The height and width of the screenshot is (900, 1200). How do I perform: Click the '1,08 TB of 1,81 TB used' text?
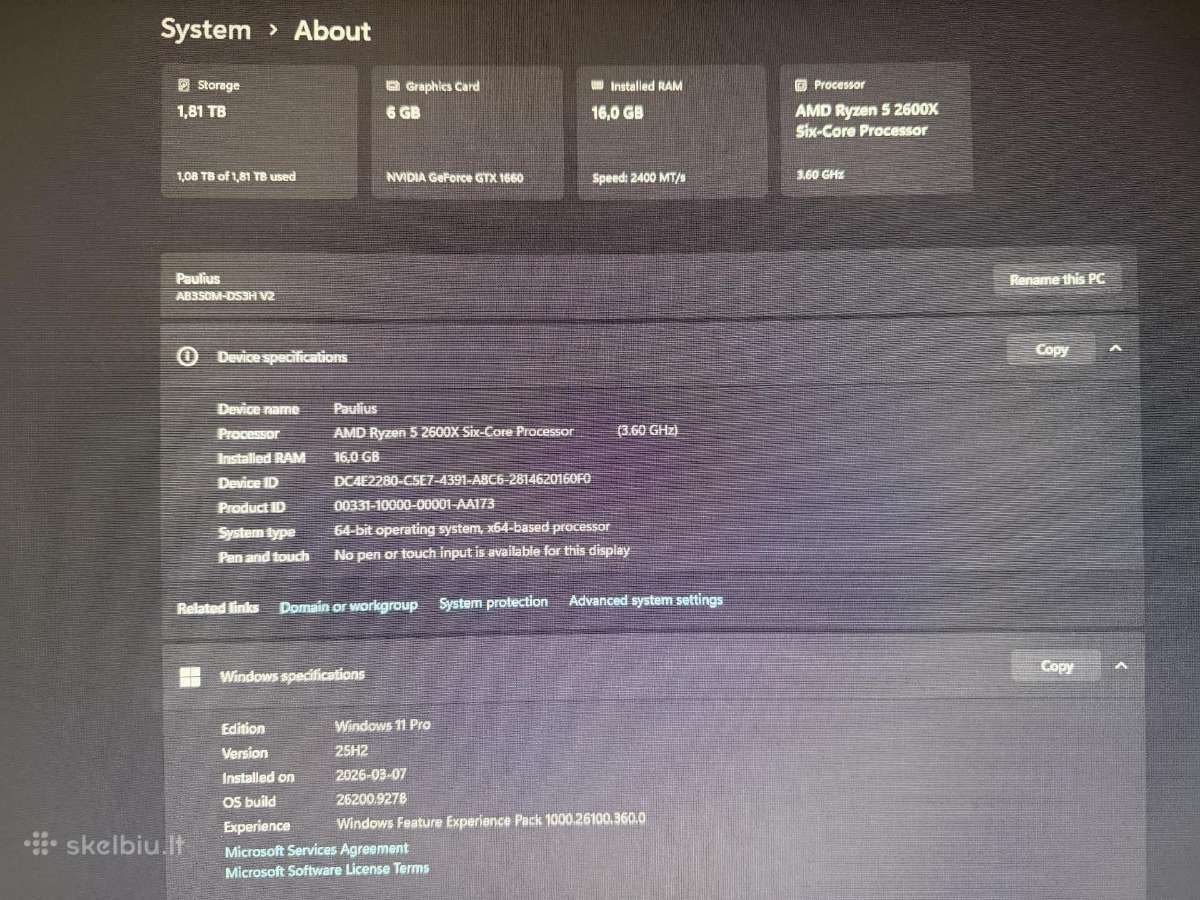coord(236,177)
